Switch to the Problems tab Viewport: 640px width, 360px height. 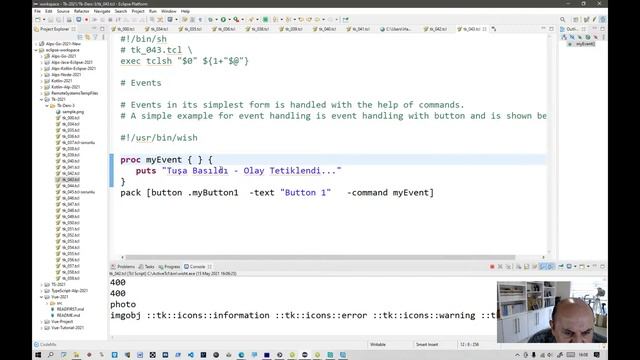123,267
